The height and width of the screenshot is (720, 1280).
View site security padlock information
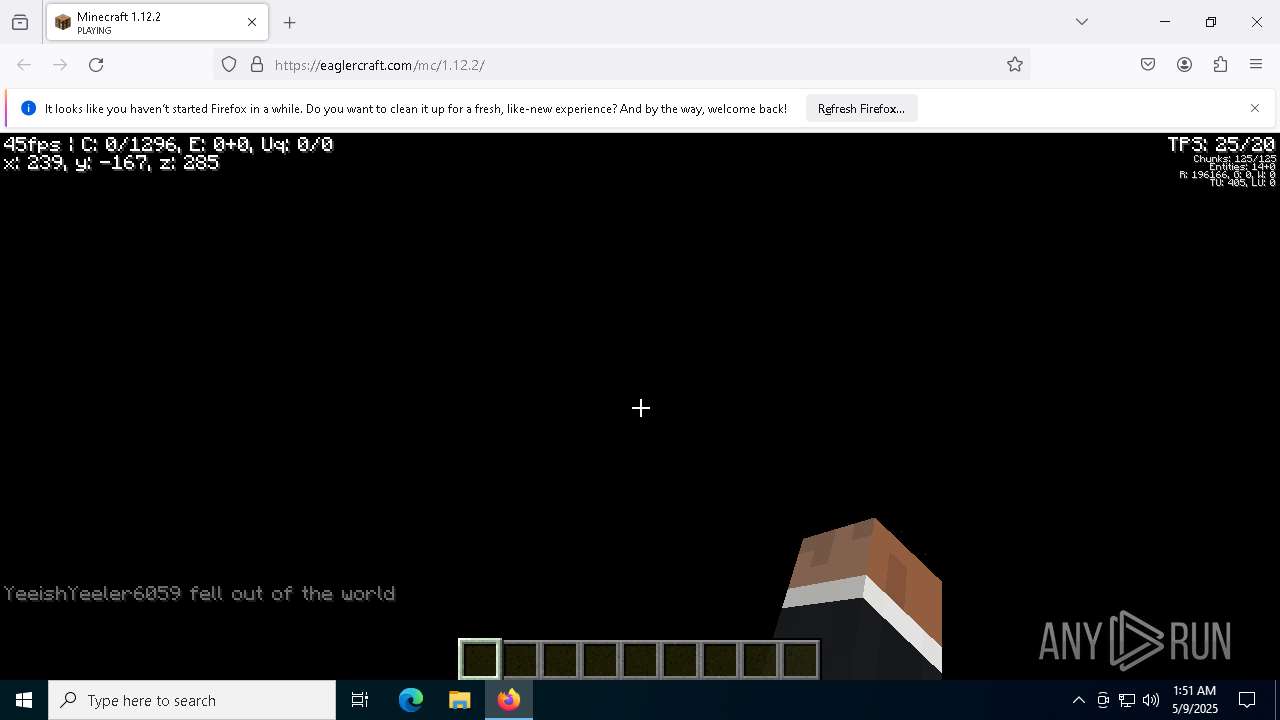pos(257,65)
